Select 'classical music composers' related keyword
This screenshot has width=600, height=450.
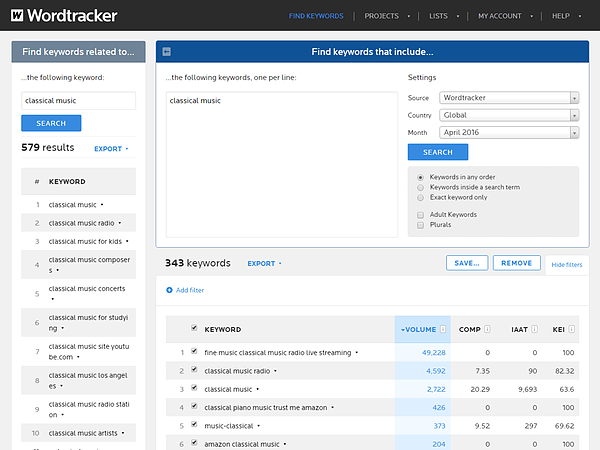[x=89, y=265]
